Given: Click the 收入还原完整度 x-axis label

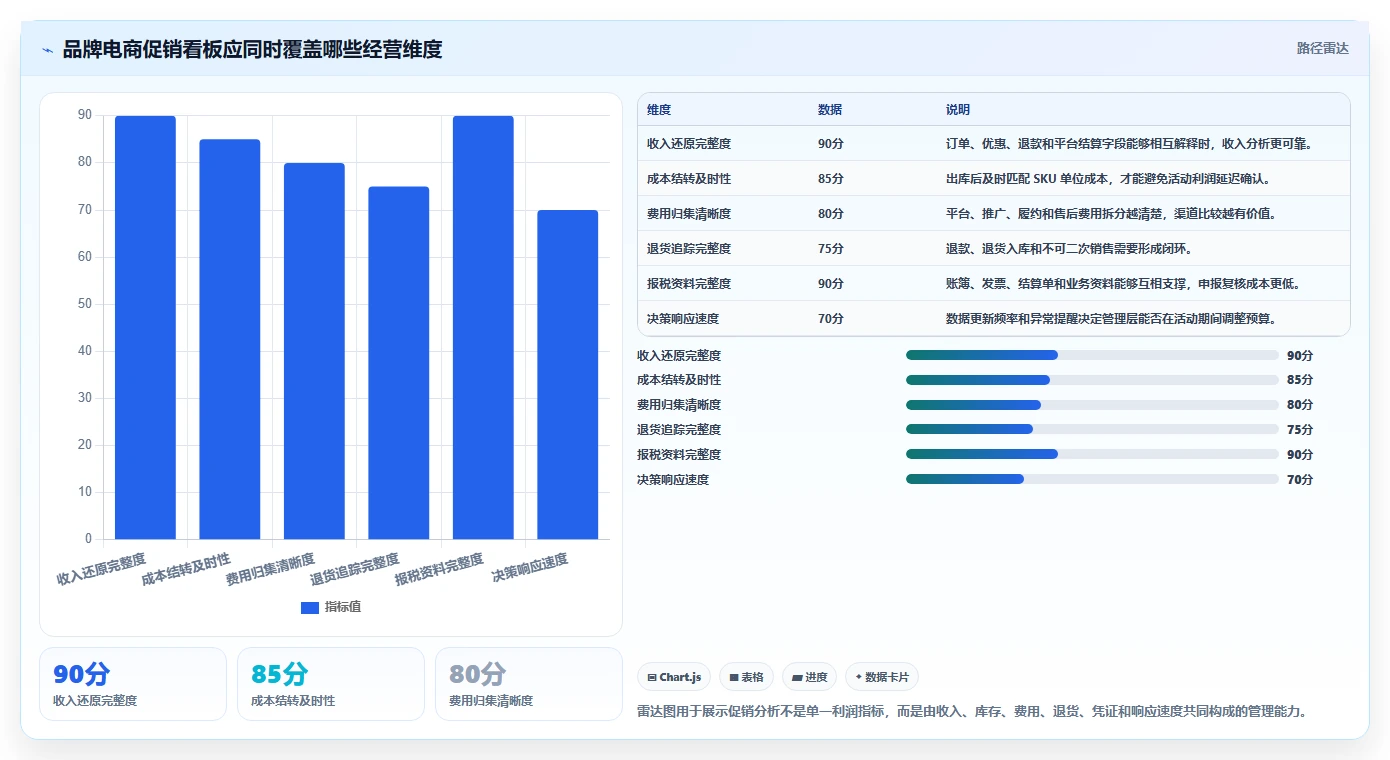Looking at the screenshot, I should pyautogui.click(x=101, y=569).
